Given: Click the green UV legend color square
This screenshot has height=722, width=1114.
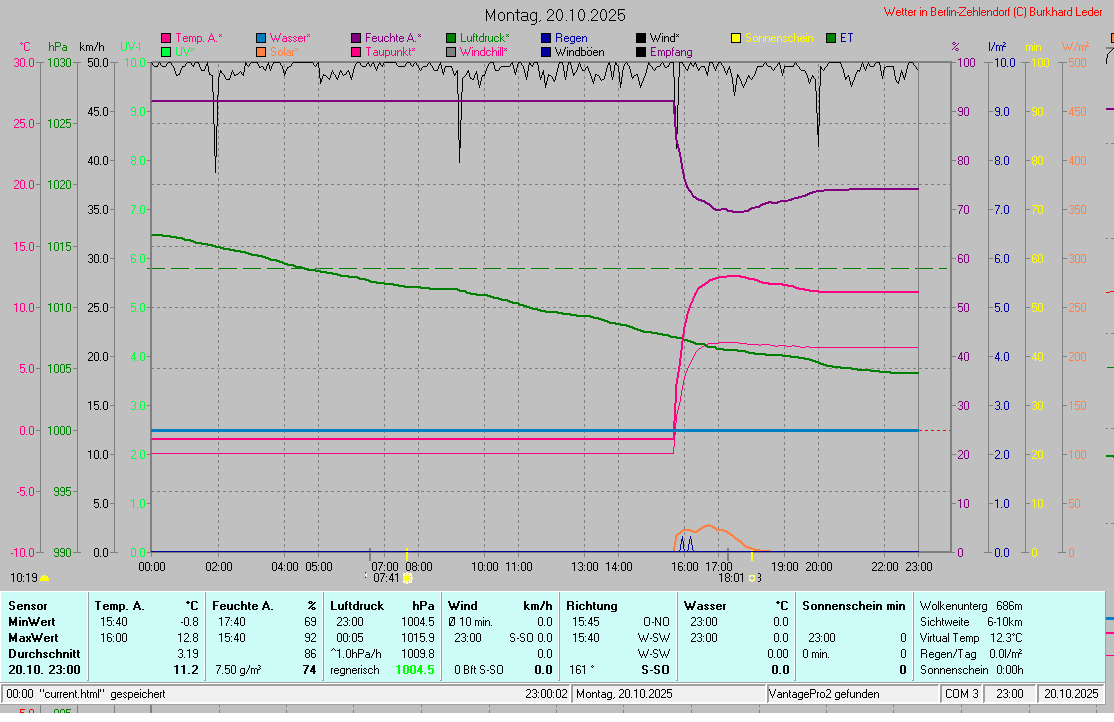Looking at the screenshot, I should pos(166,52).
